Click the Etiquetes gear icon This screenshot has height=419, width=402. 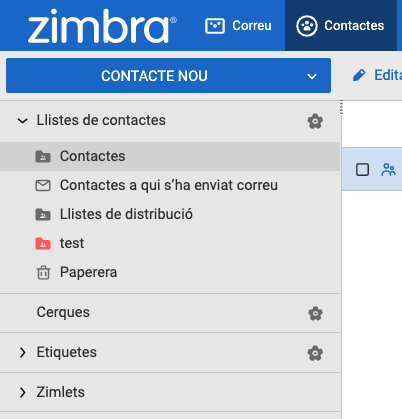tap(315, 353)
